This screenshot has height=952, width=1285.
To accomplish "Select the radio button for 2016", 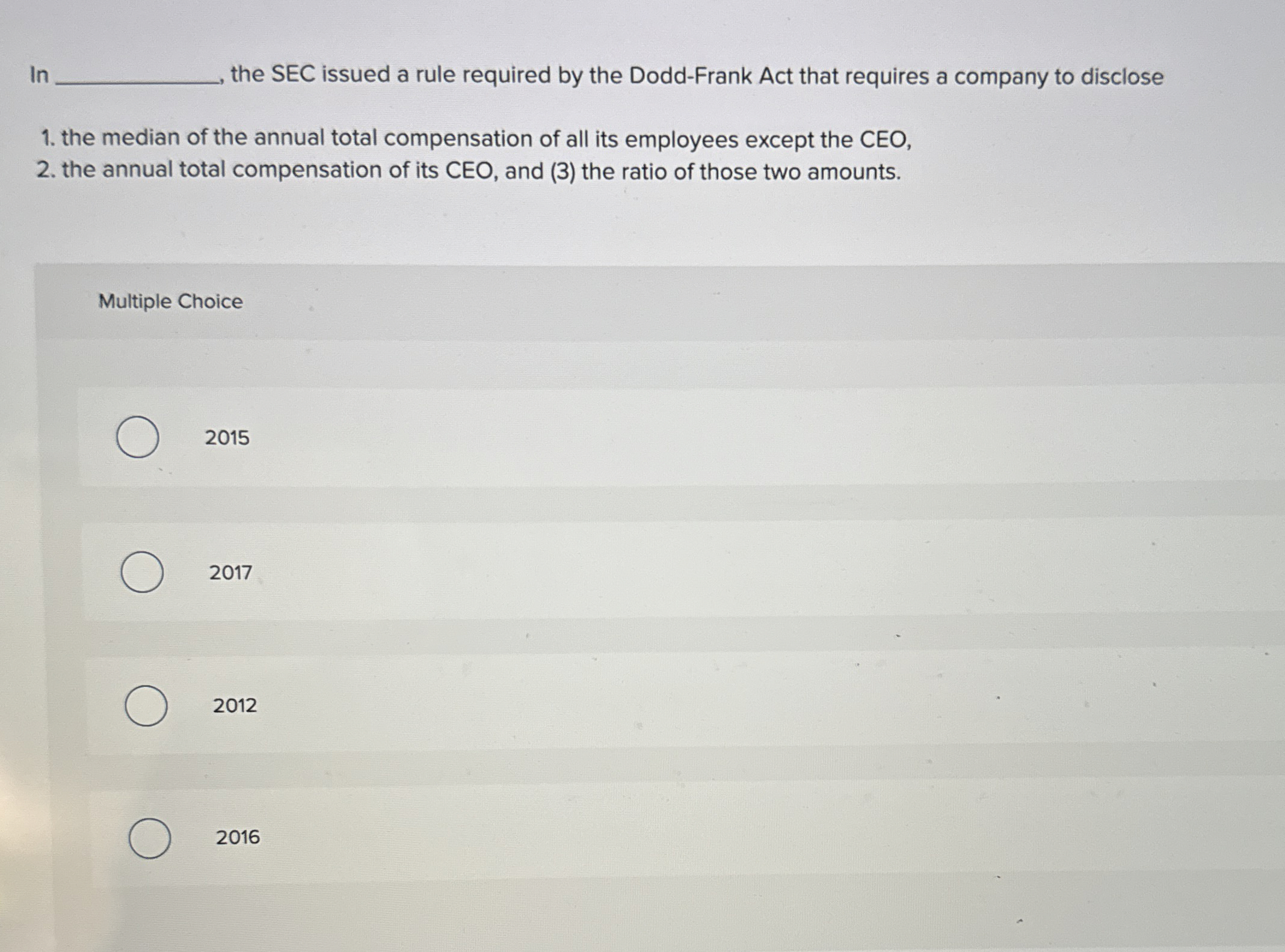I will [x=151, y=838].
